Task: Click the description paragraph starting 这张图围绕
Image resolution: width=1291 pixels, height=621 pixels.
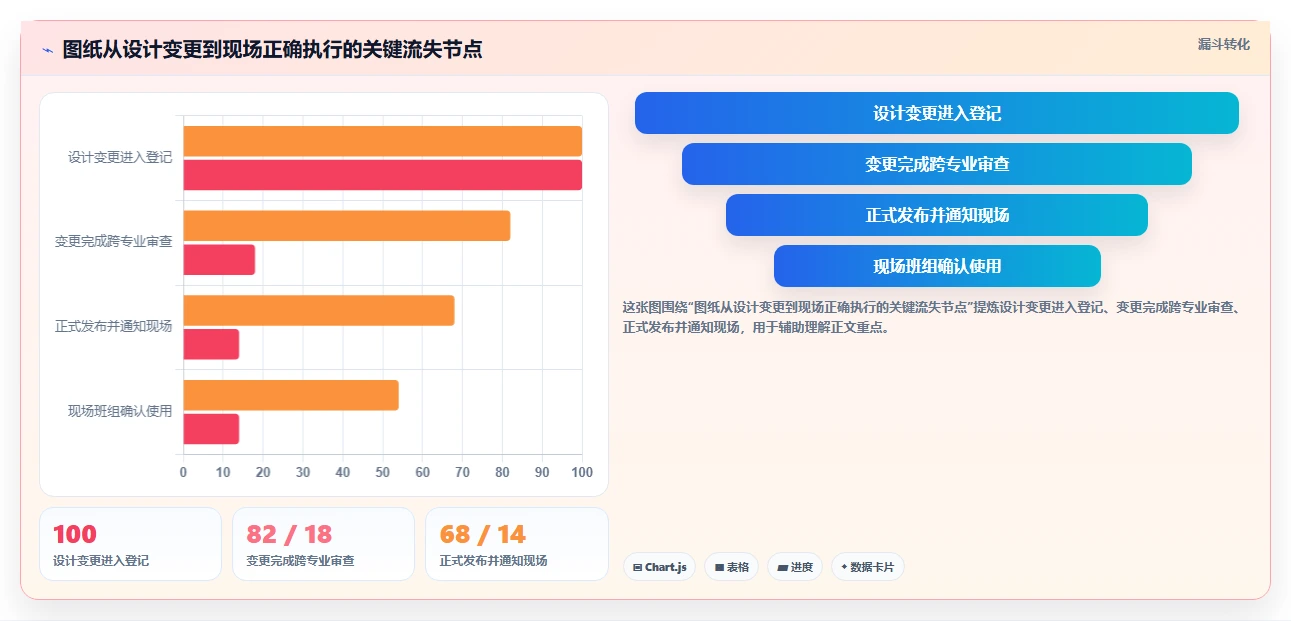Action: [x=931, y=317]
